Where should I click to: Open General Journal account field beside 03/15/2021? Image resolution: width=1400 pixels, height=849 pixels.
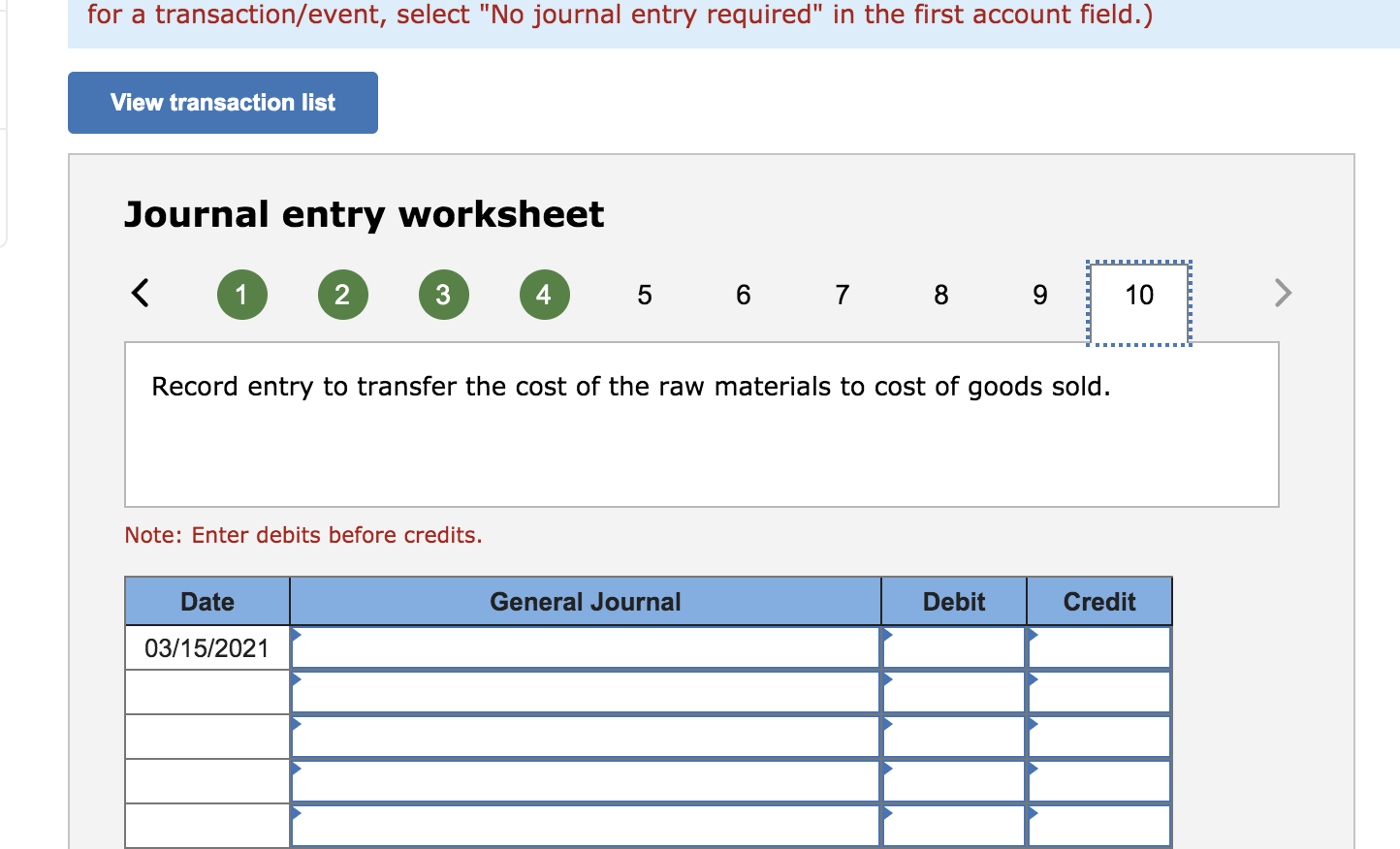pyautogui.click(x=586, y=647)
